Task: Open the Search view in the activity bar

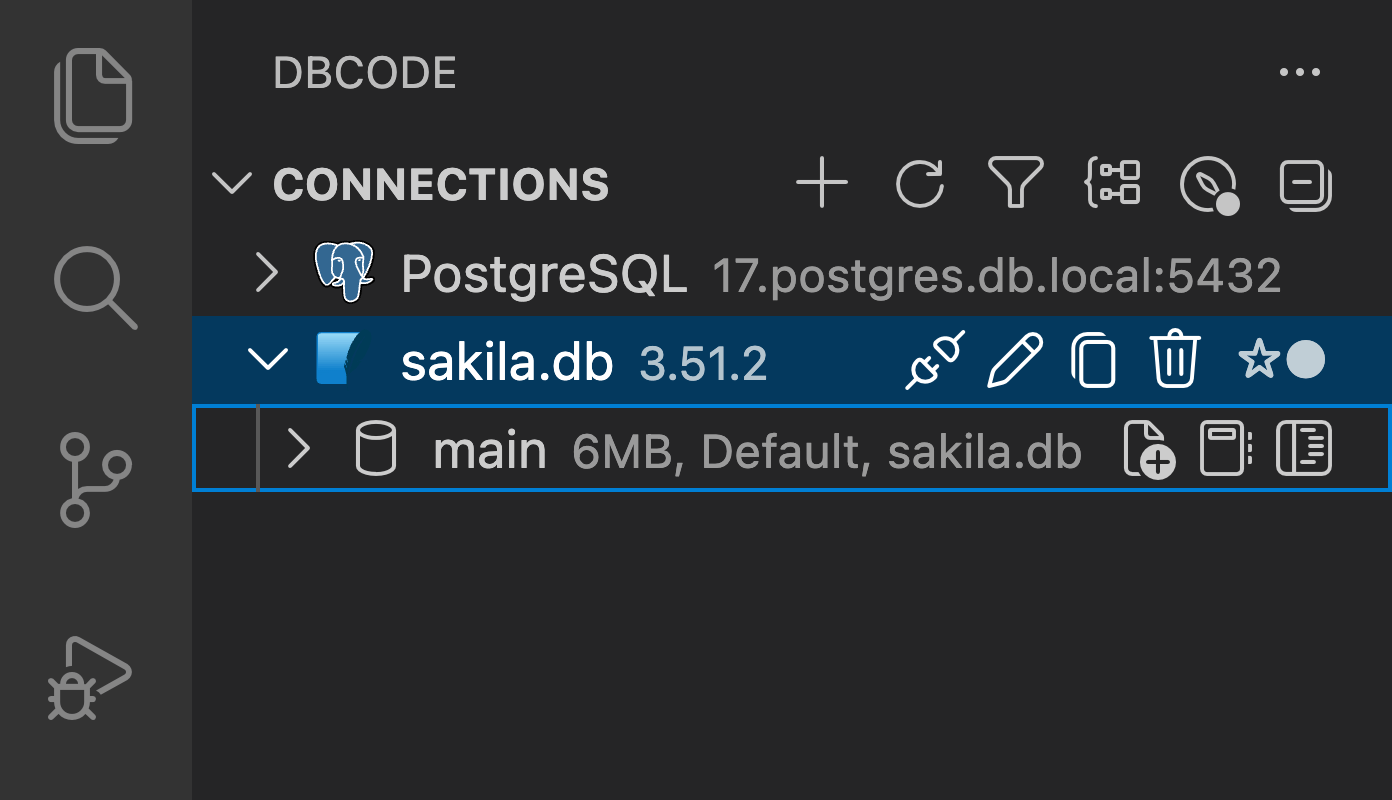Action: [x=94, y=289]
